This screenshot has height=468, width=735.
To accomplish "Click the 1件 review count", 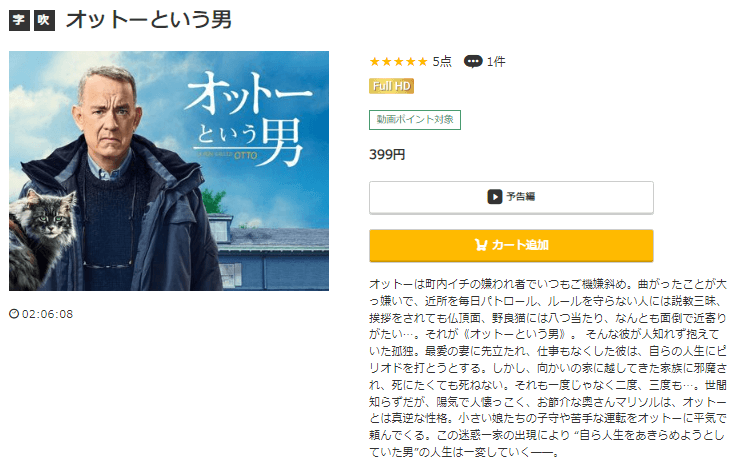I will 496,61.
